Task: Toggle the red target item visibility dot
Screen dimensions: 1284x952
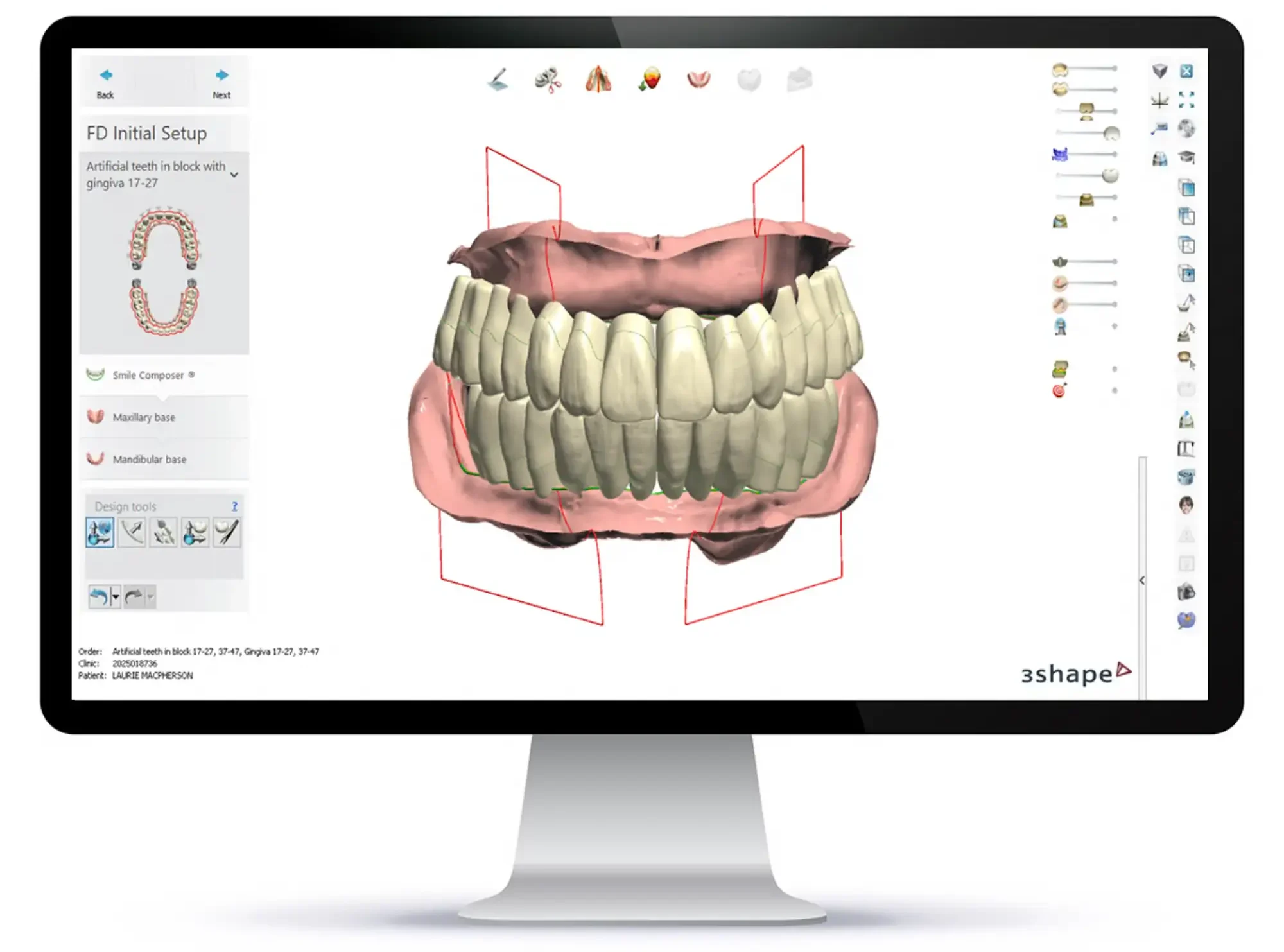Action: tap(1115, 390)
